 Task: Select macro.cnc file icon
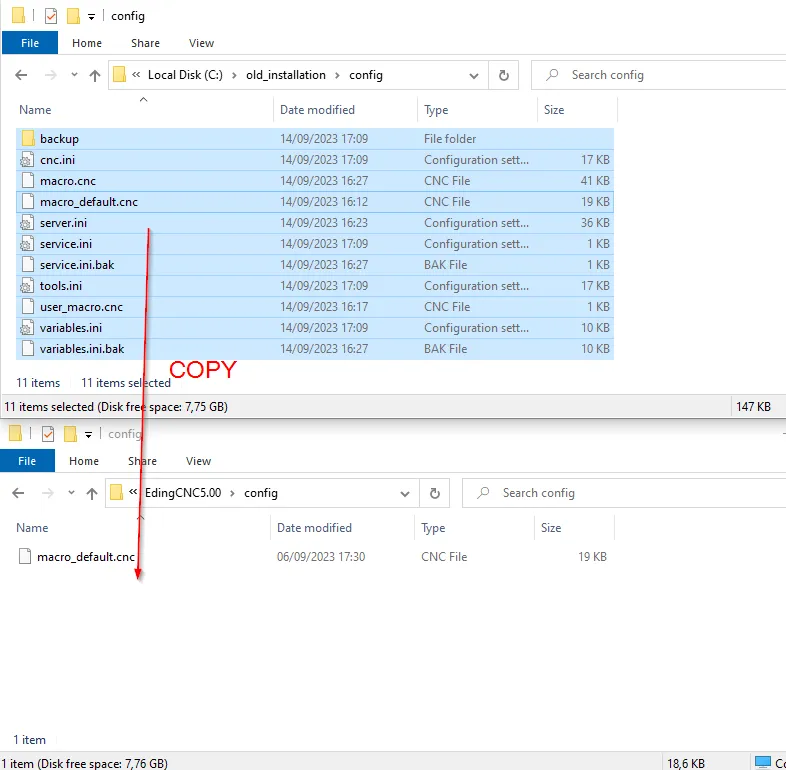[x=28, y=180]
